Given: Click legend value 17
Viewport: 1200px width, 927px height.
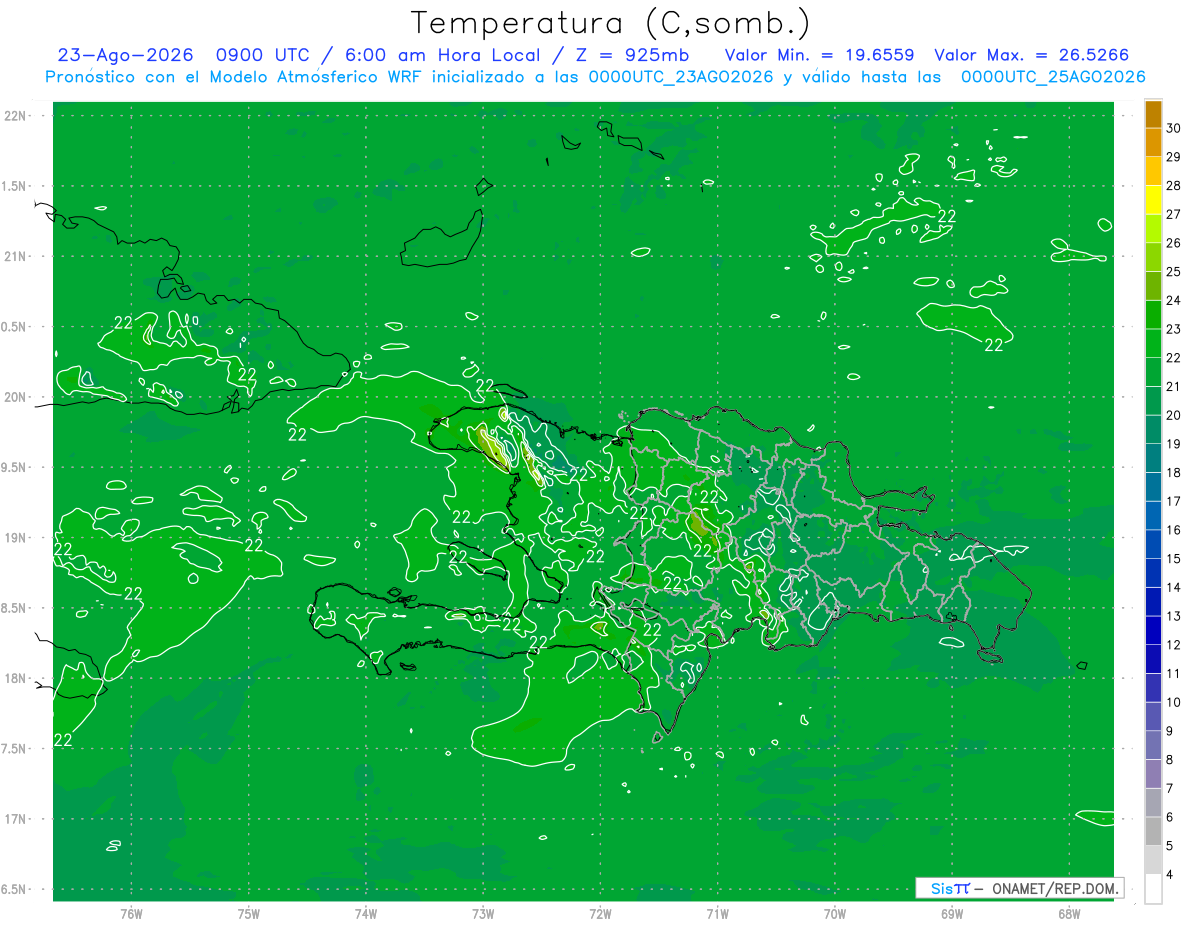Looking at the screenshot, I should point(1174,502).
